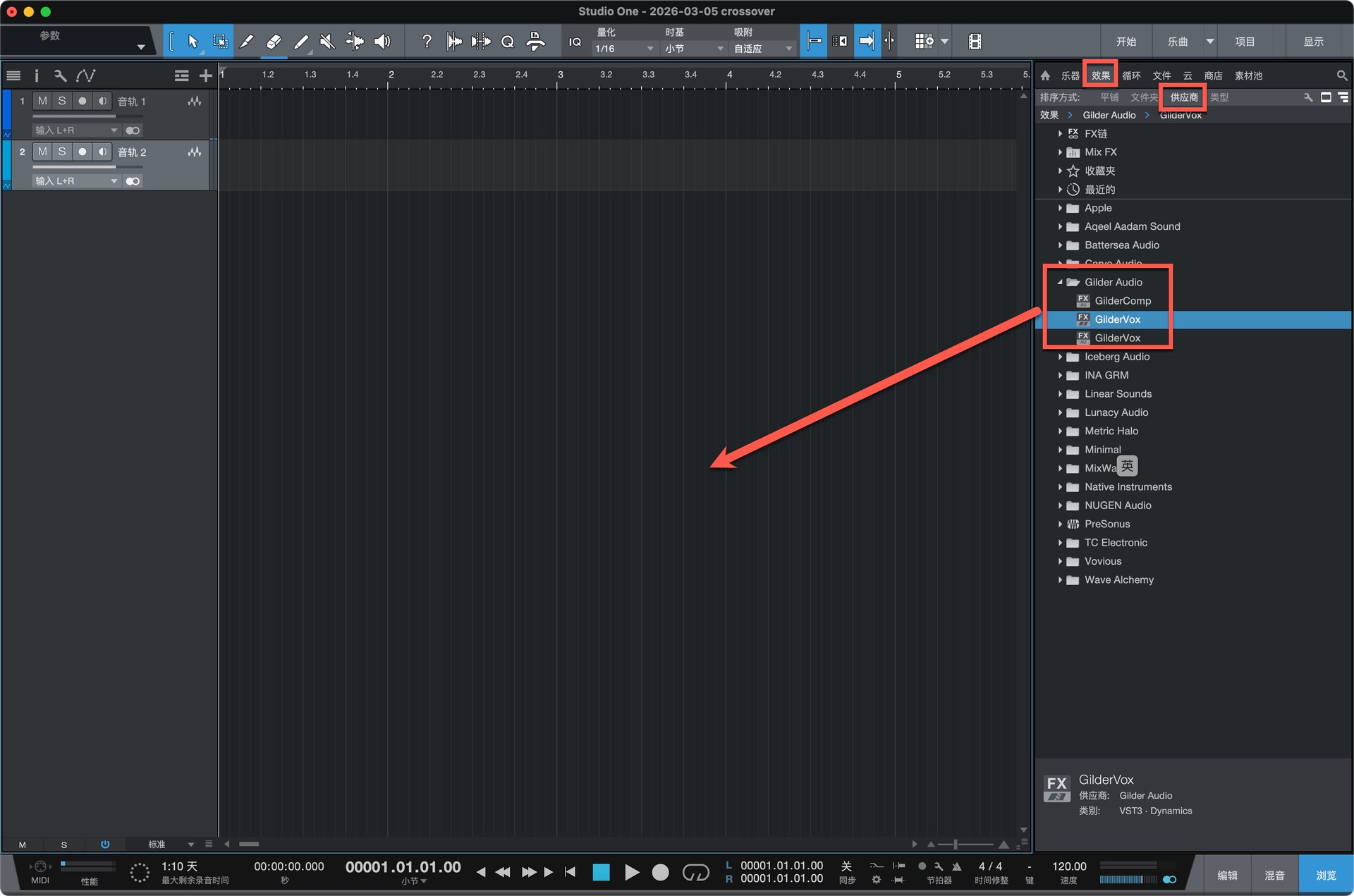
Task: Collapse the Gilder Audio folder
Action: click(x=1059, y=282)
